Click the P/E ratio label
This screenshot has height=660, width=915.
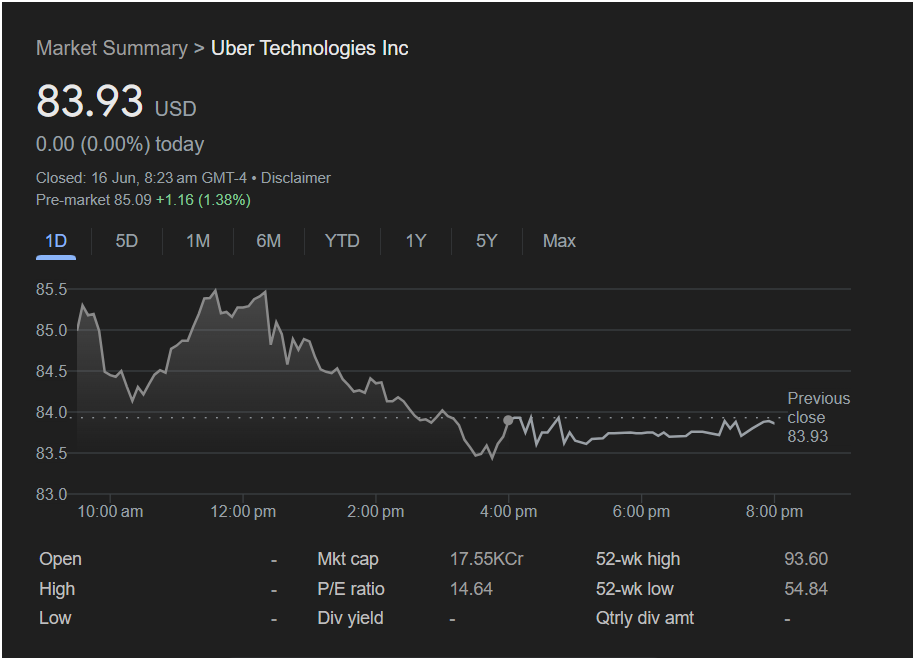click(351, 589)
